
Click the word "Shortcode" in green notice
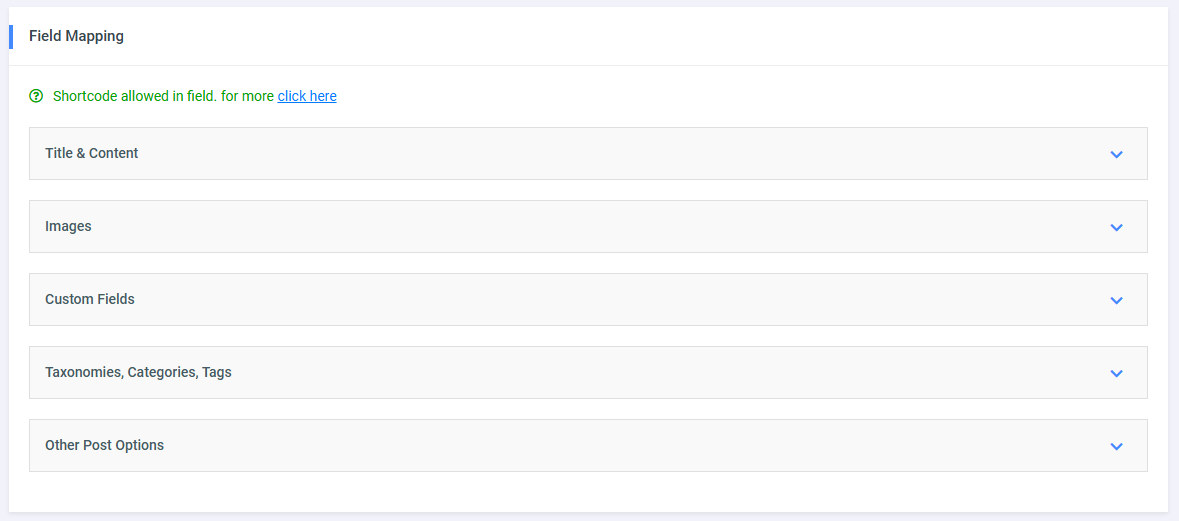85,96
